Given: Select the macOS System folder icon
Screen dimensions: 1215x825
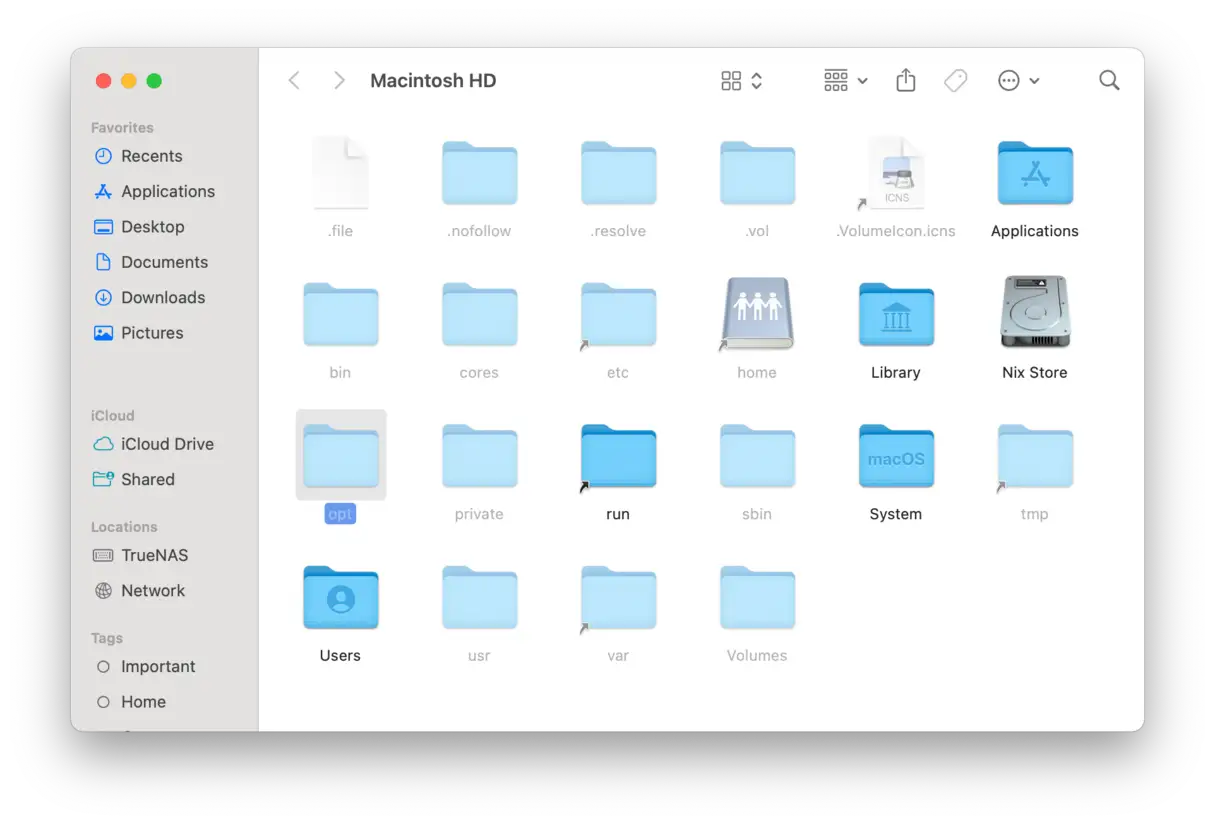Looking at the screenshot, I should coord(895,456).
